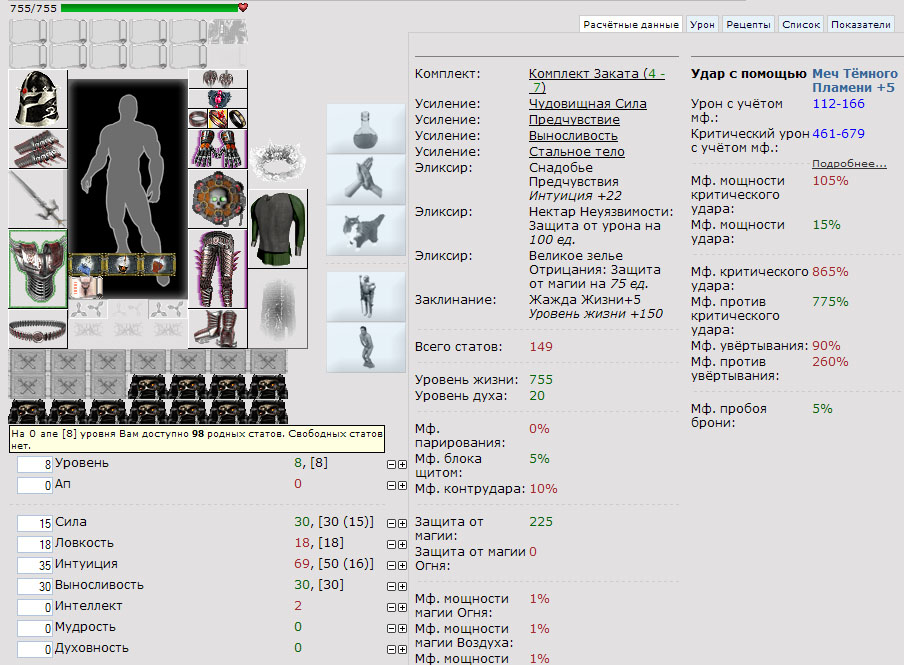
Task: Click the Ловкость value input field
Action: (35, 544)
